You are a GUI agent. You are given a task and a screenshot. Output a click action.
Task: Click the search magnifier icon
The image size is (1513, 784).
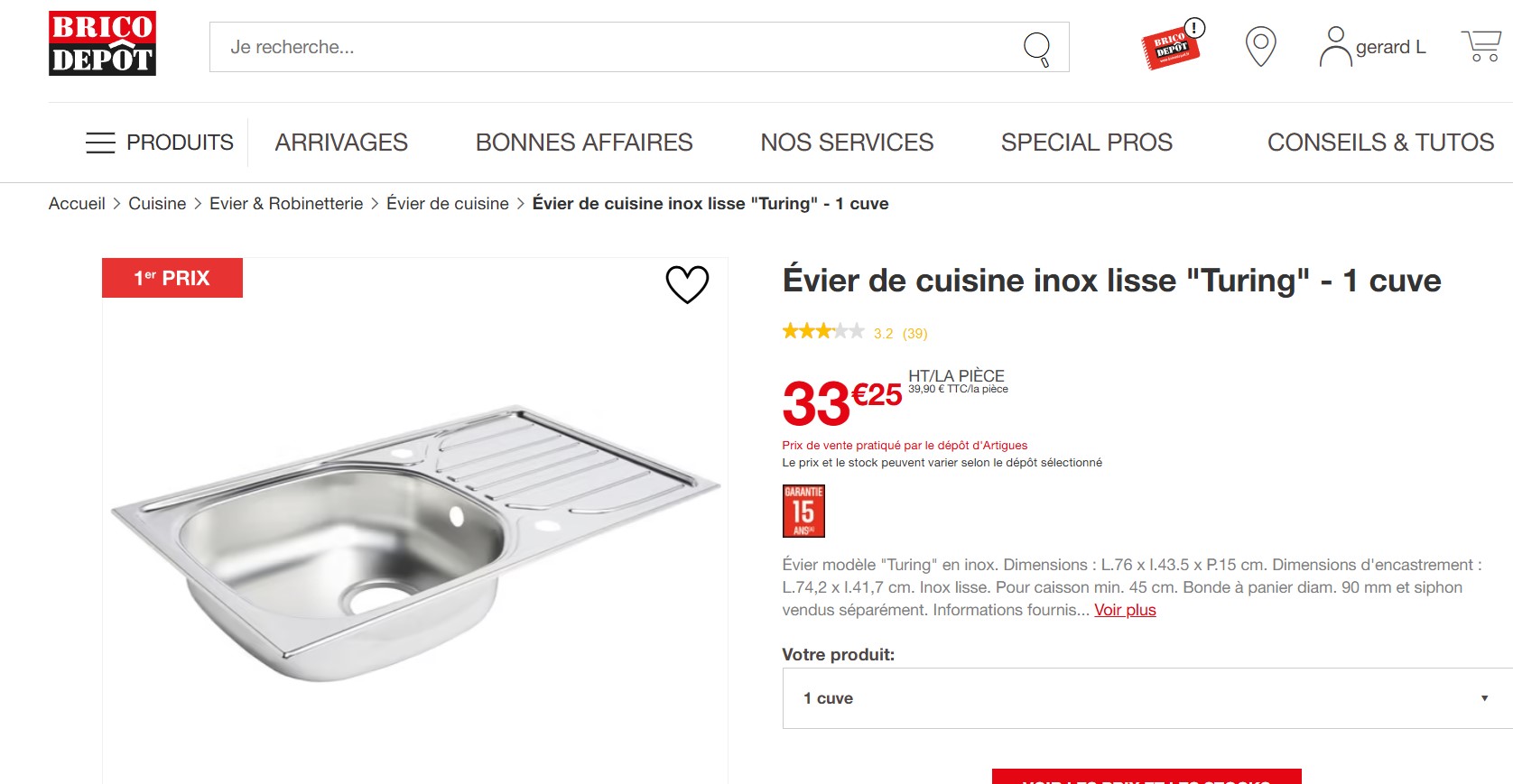coord(1037,48)
